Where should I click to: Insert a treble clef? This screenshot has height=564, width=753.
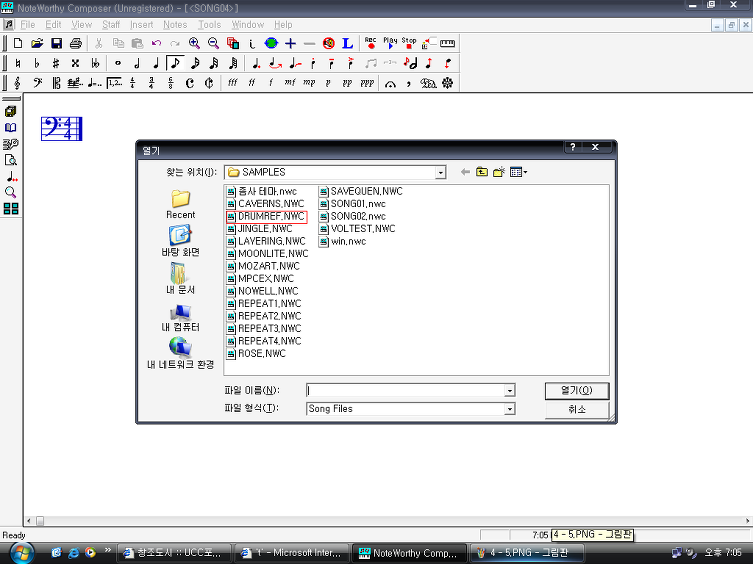tap(18, 83)
